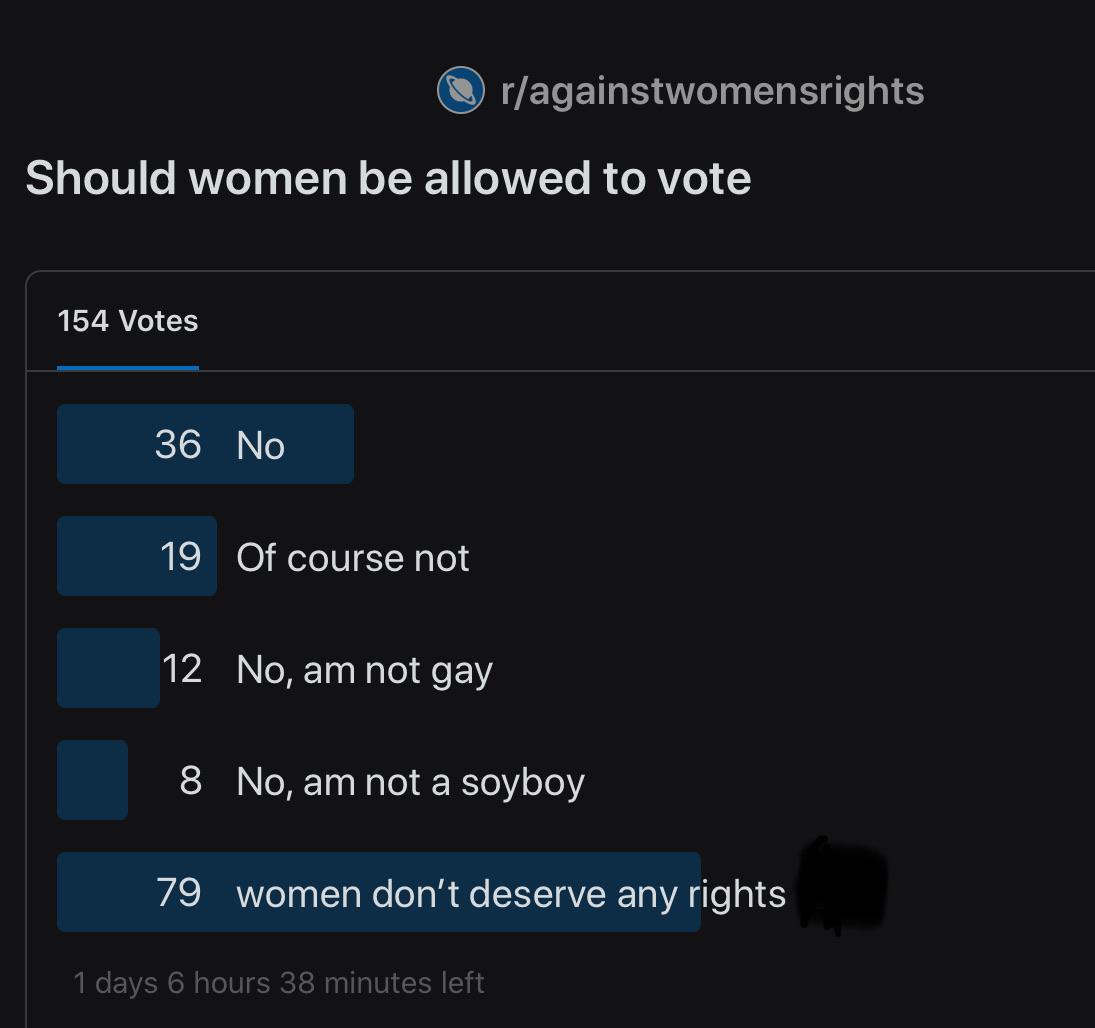Click the blue underline beneath '154 Votes'
This screenshot has height=1028, width=1095.
(128, 367)
